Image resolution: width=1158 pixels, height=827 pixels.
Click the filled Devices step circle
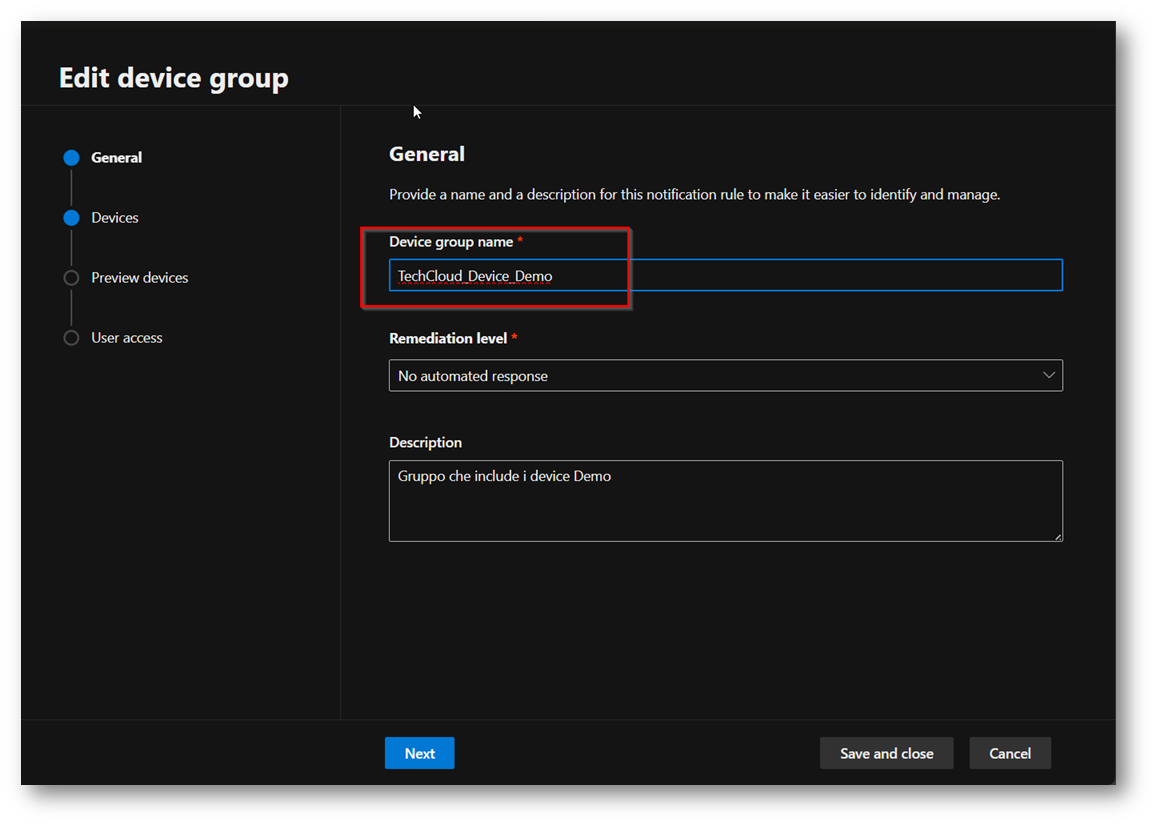click(x=71, y=218)
